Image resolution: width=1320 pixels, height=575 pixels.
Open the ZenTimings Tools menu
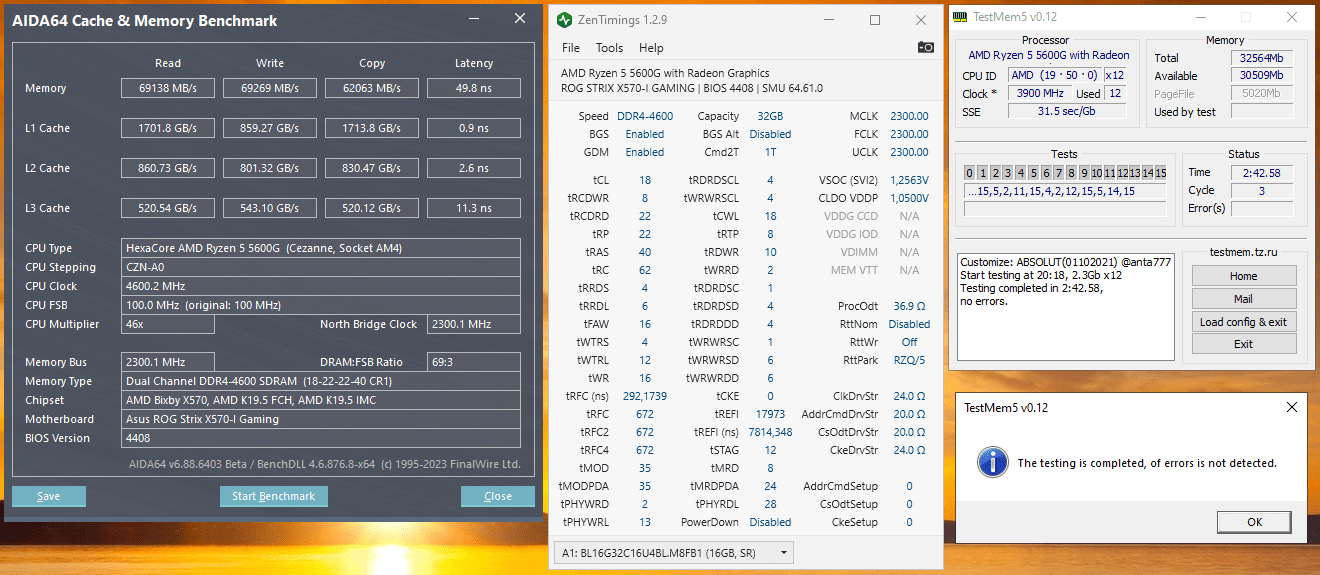[609, 47]
